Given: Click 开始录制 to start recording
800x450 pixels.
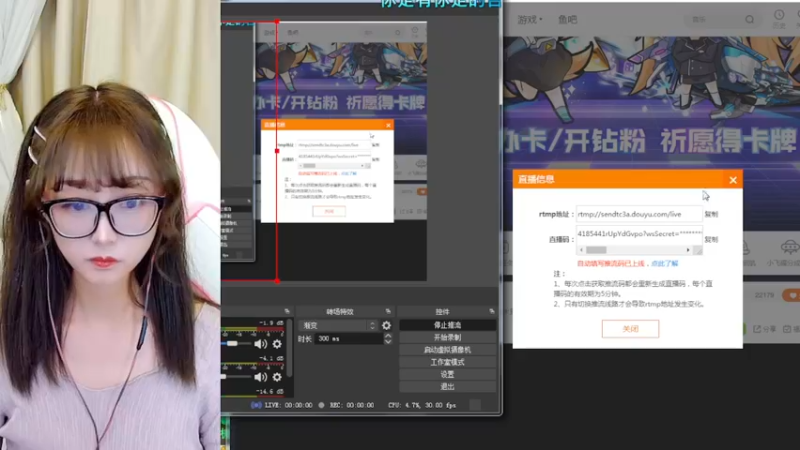Looking at the screenshot, I should [x=447, y=337].
